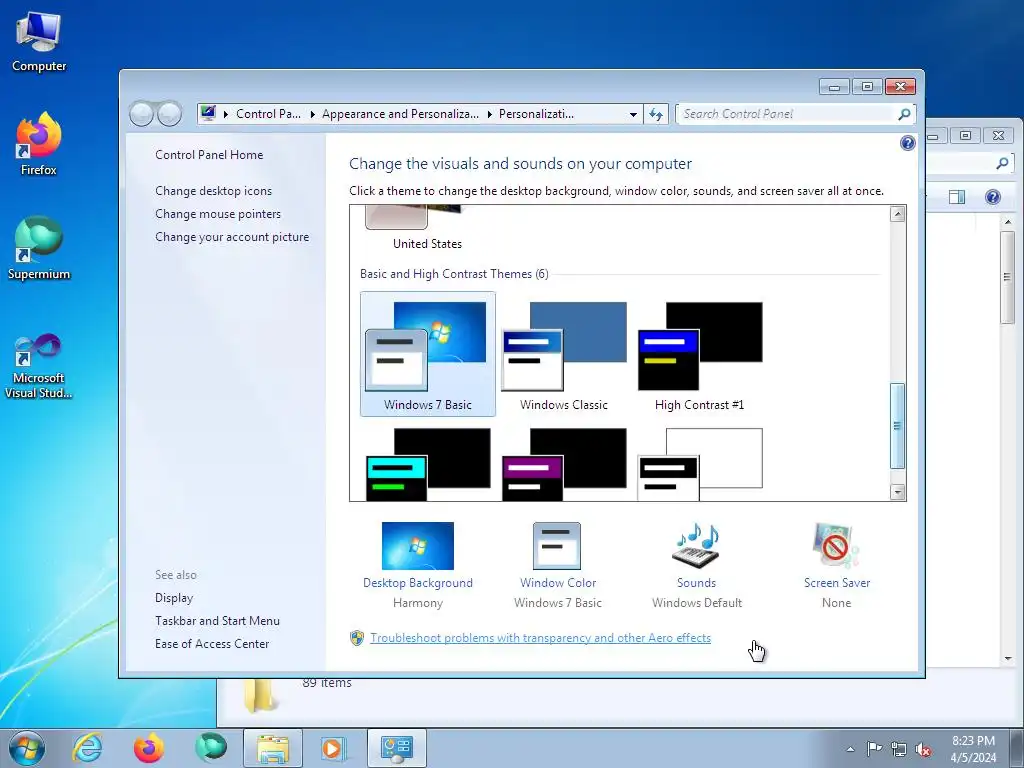Image resolution: width=1024 pixels, height=768 pixels.
Task: Select the United States theme
Action: coord(428,229)
